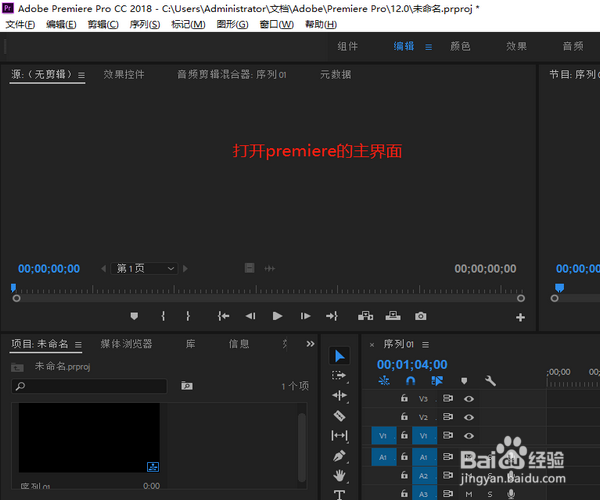Click Mark Out button in source monitor
This screenshot has height=500, width=600.
188,316
